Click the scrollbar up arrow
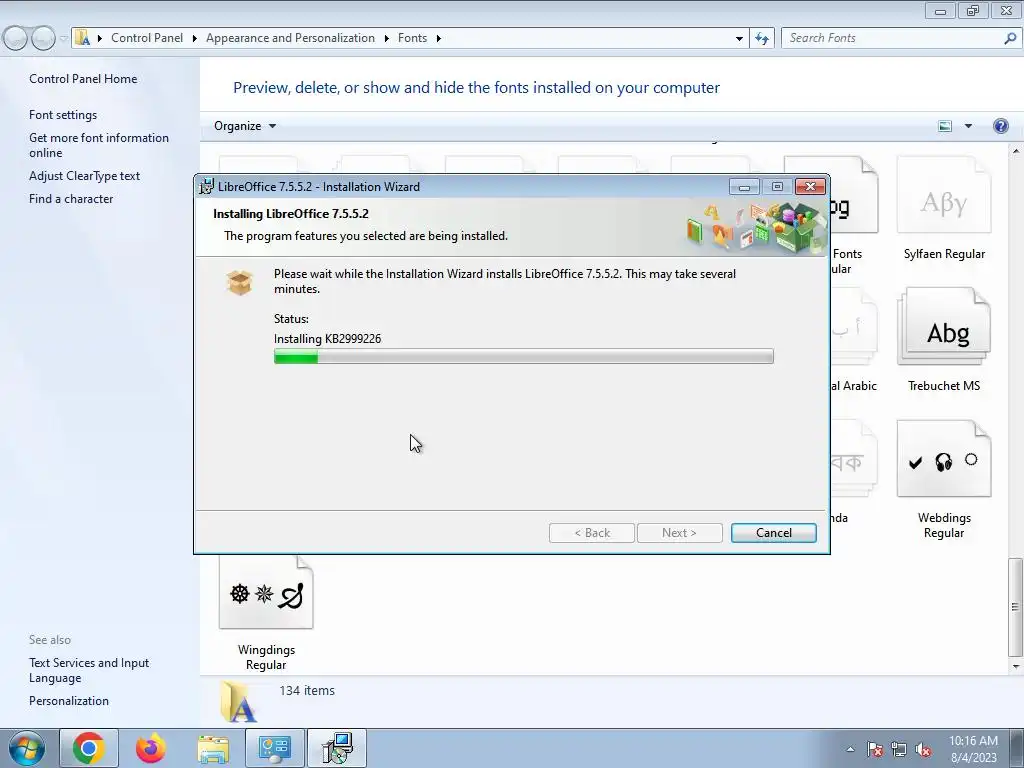The image size is (1024, 768). 1015,151
